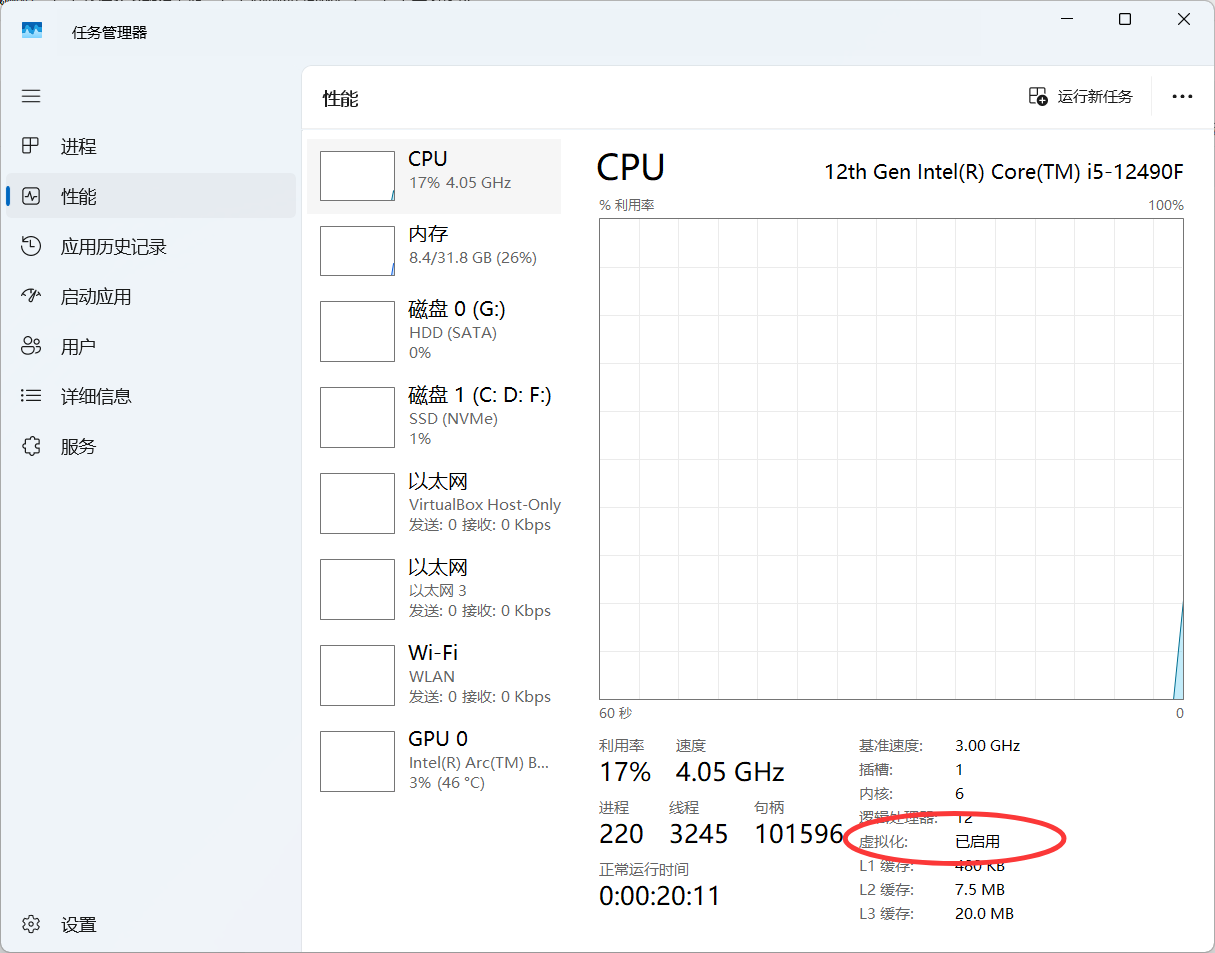Open 设置 at the sidebar bottom
This screenshot has height=953, width=1215.
(151, 924)
